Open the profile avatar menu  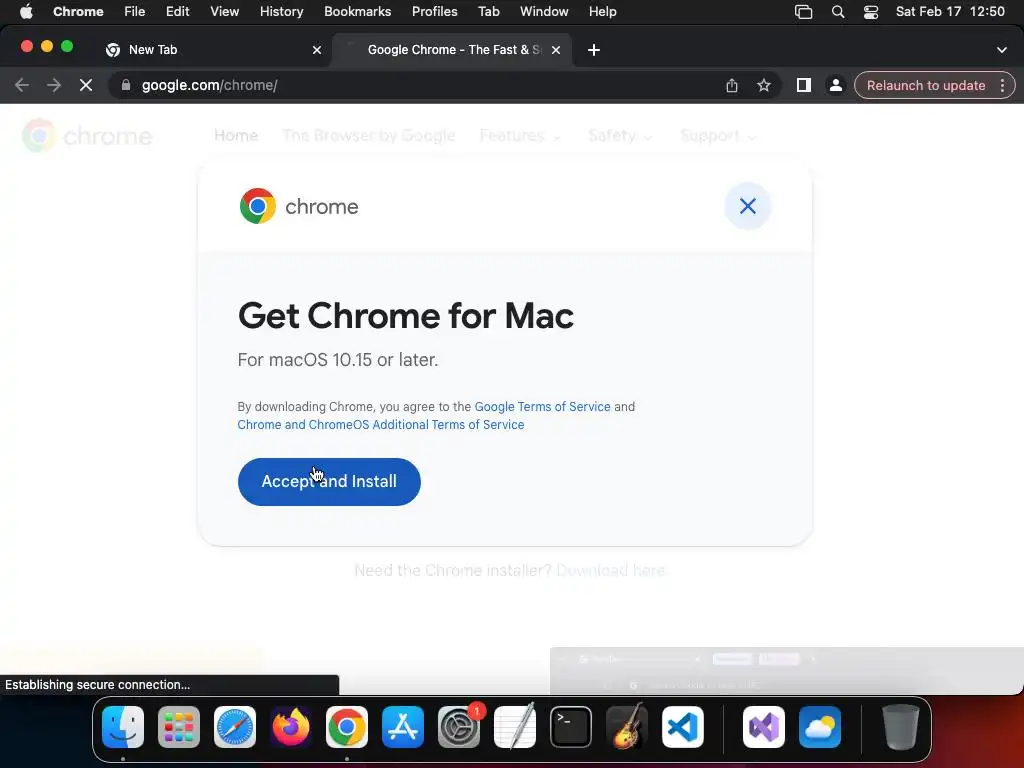click(835, 86)
